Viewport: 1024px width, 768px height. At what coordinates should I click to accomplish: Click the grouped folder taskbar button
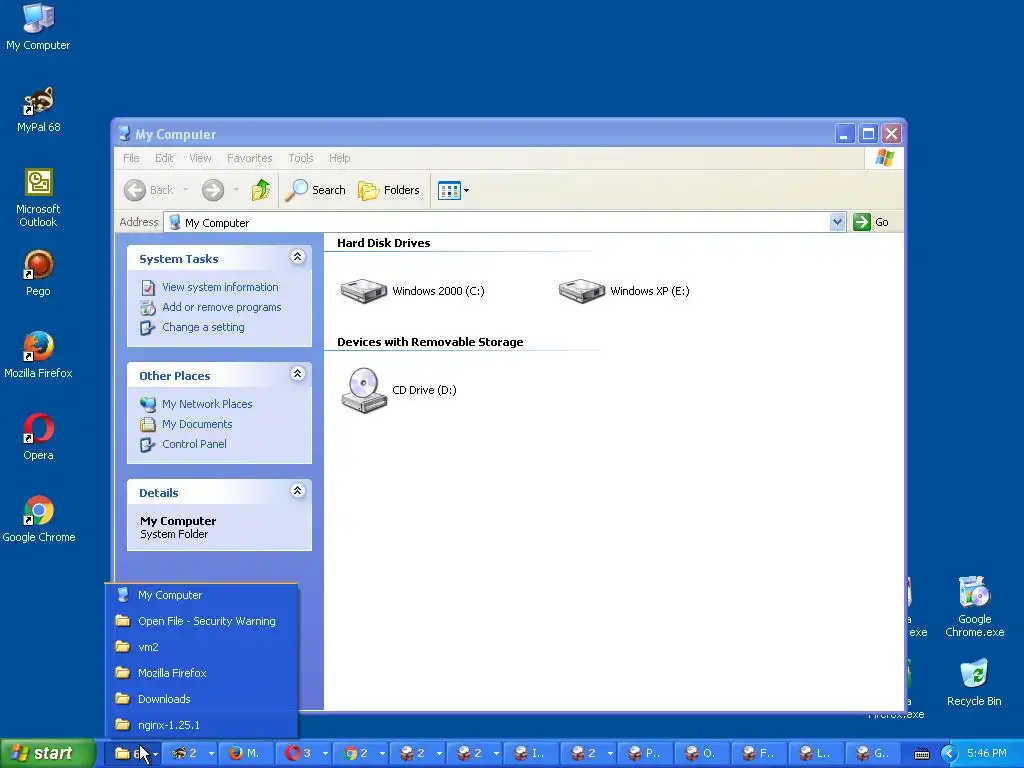133,754
